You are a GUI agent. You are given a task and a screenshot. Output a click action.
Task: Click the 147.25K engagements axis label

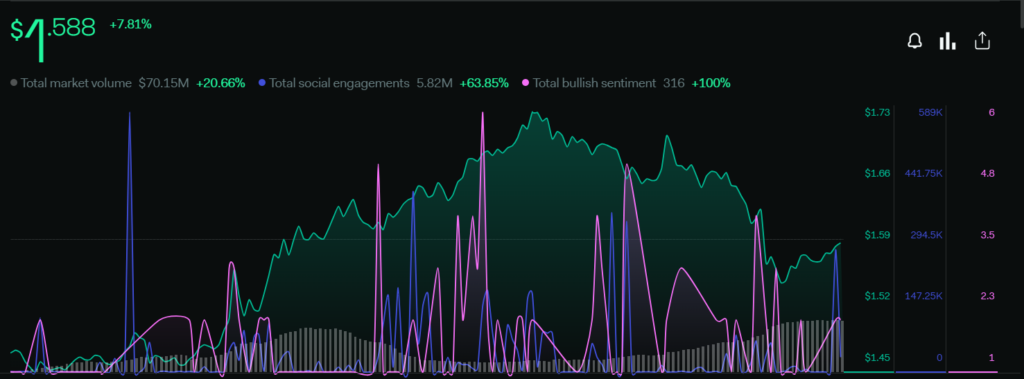pyautogui.click(x=923, y=296)
